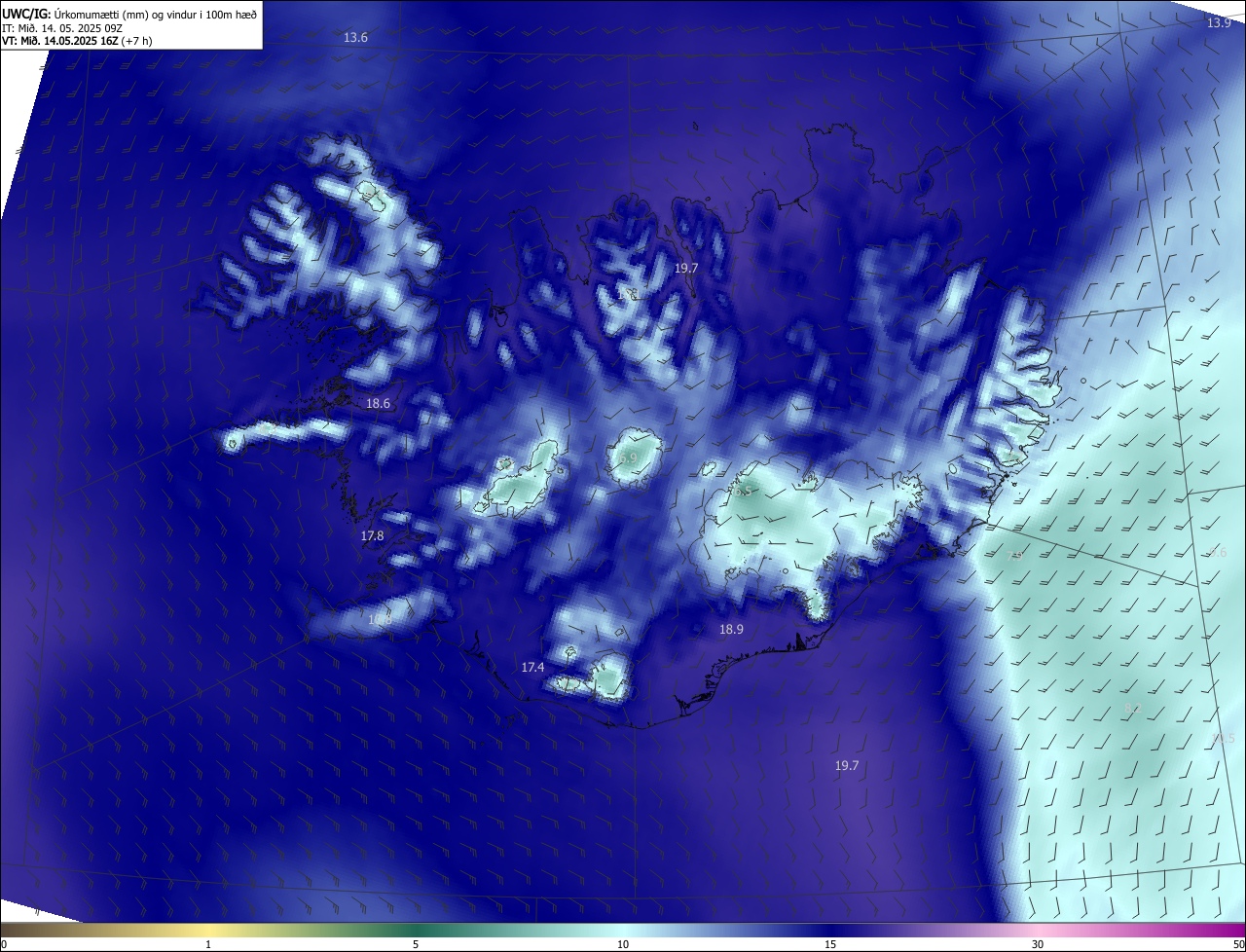Click the colour scale tick labelled 15

point(830,944)
